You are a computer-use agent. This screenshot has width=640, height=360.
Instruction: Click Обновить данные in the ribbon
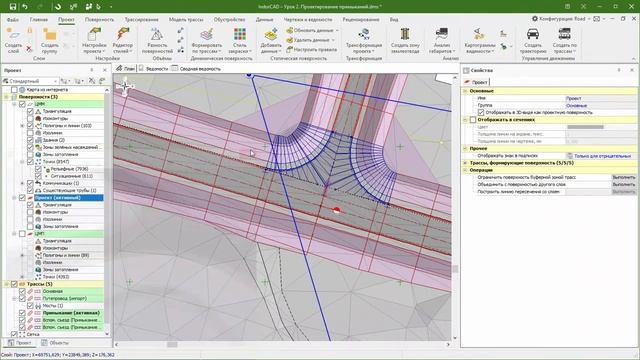point(312,31)
